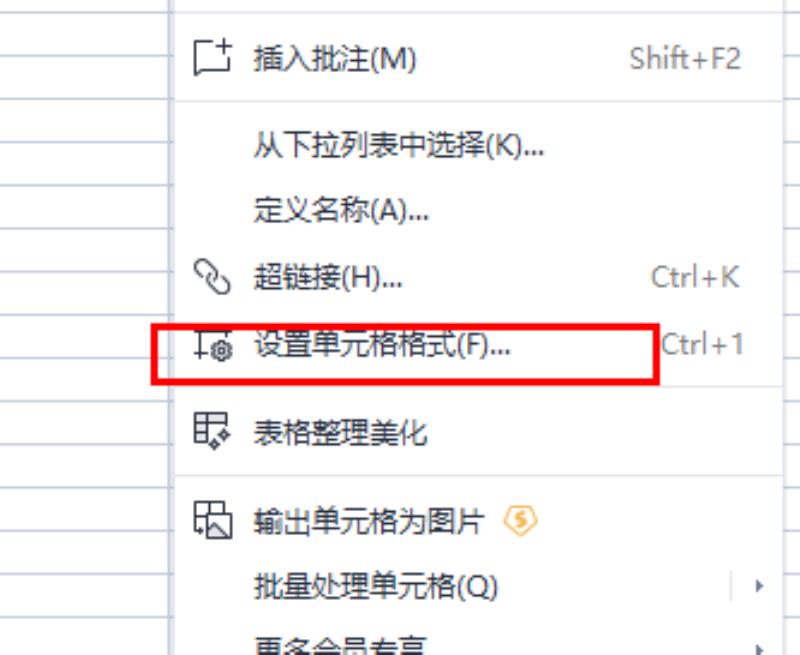Select the partially visible 更多会员专享 entry

pyautogui.click(x=340, y=645)
